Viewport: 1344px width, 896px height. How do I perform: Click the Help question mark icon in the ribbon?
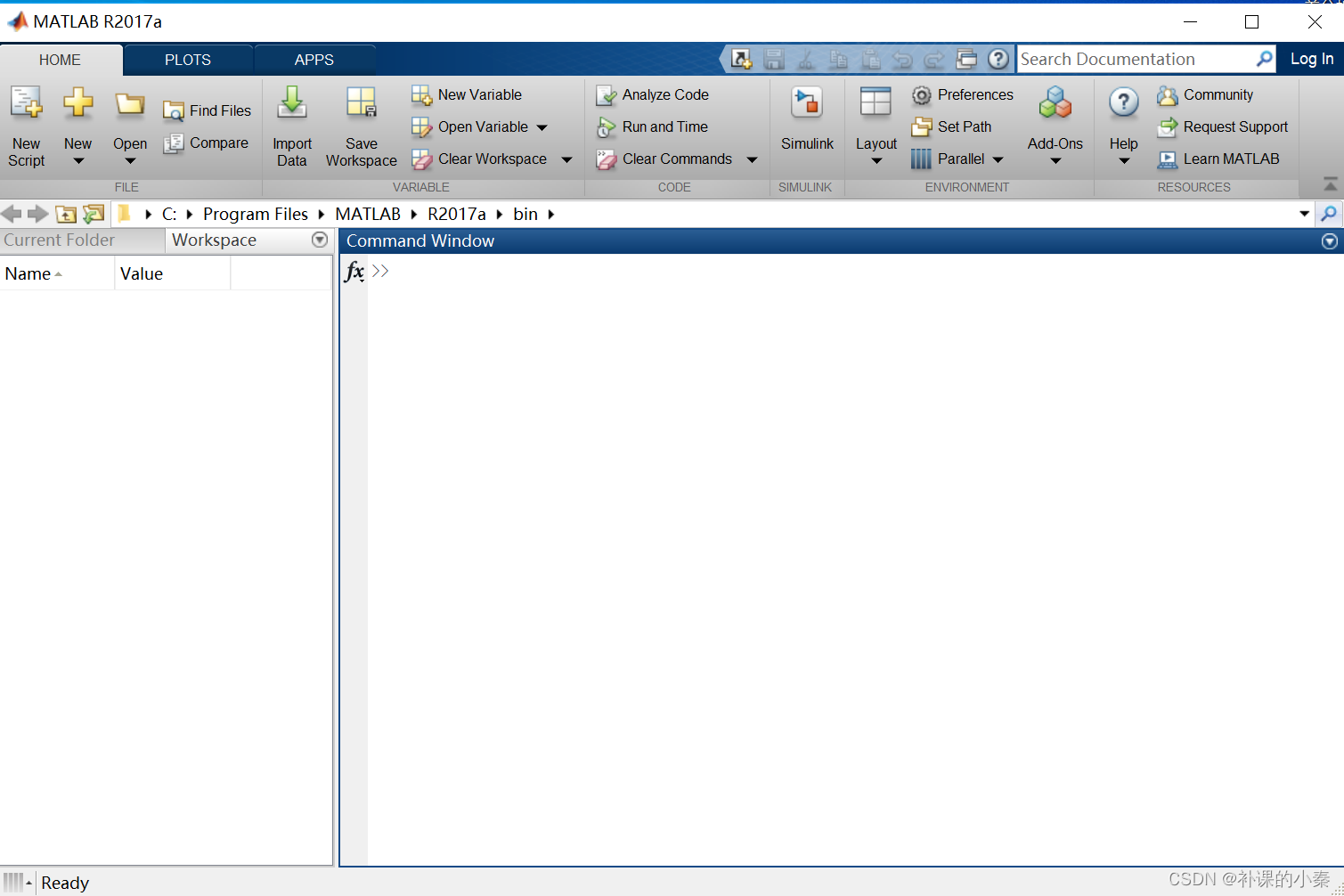(1123, 103)
